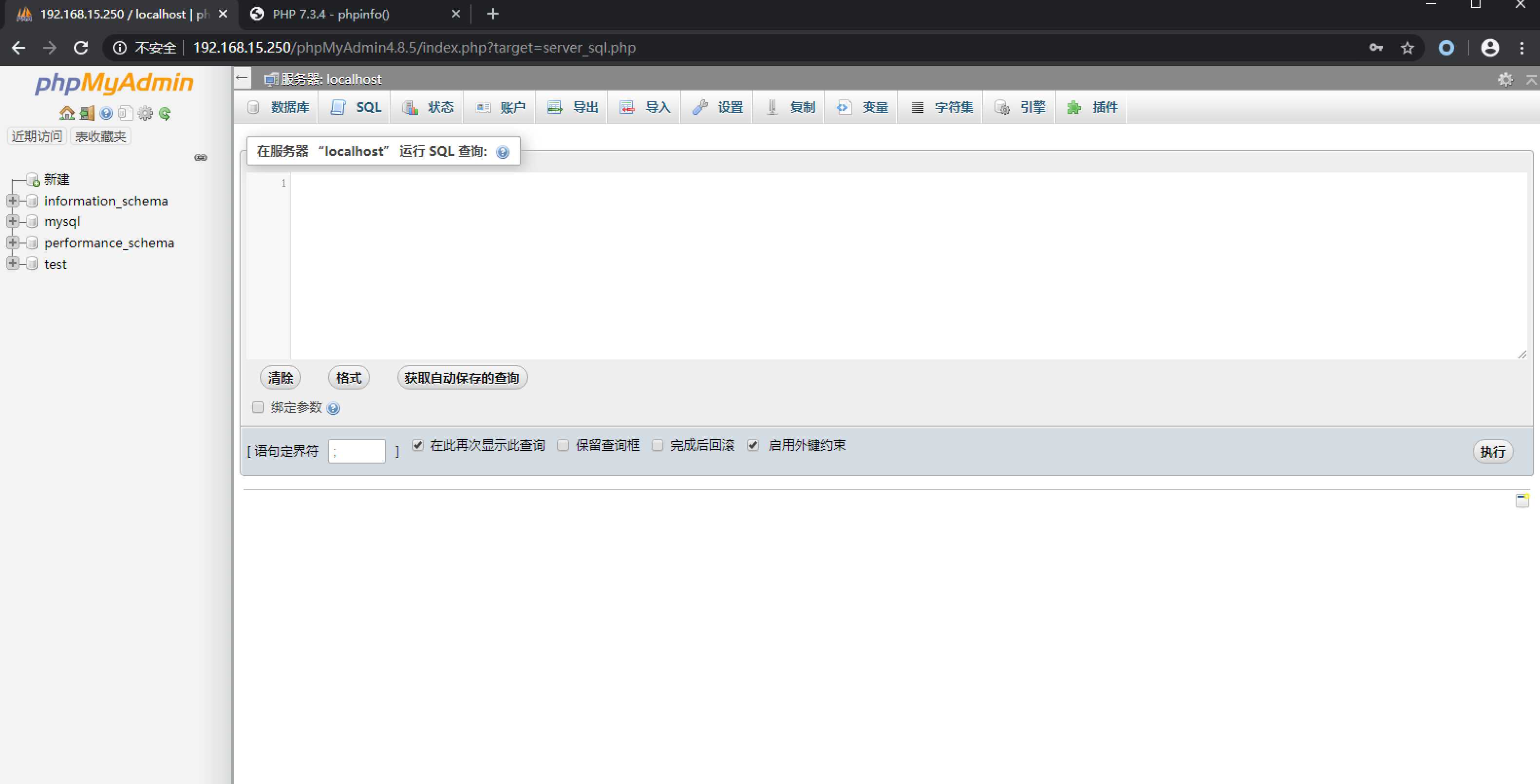Expand the mysql database node

(x=12, y=221)
